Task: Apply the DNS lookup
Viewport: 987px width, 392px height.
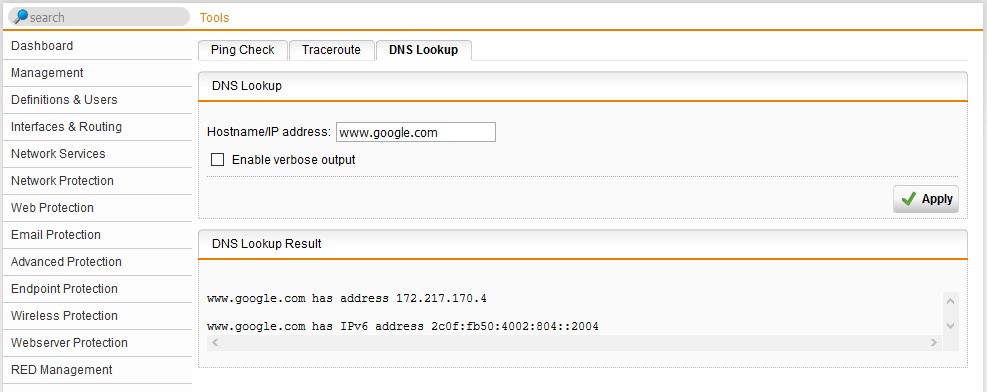Action: tap(926, 199)
